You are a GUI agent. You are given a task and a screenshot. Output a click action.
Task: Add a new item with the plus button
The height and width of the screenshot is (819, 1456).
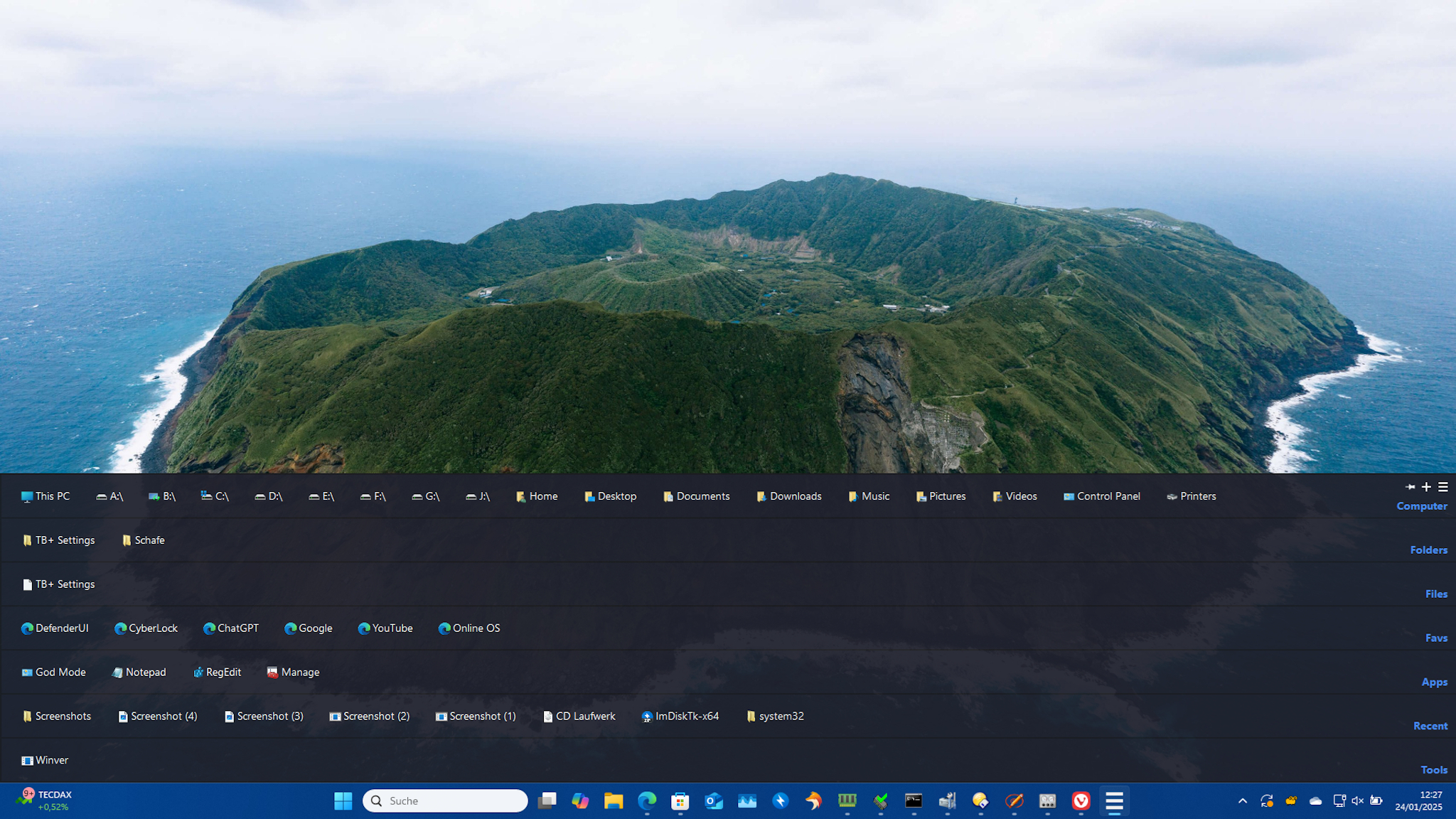1427,487
